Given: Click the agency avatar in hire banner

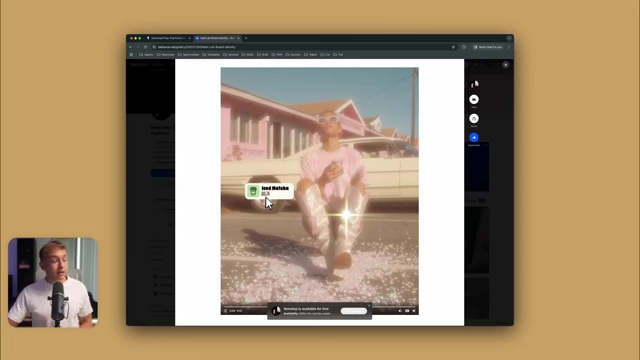Looking at the screenshot, I should click(x=276, y=311).
